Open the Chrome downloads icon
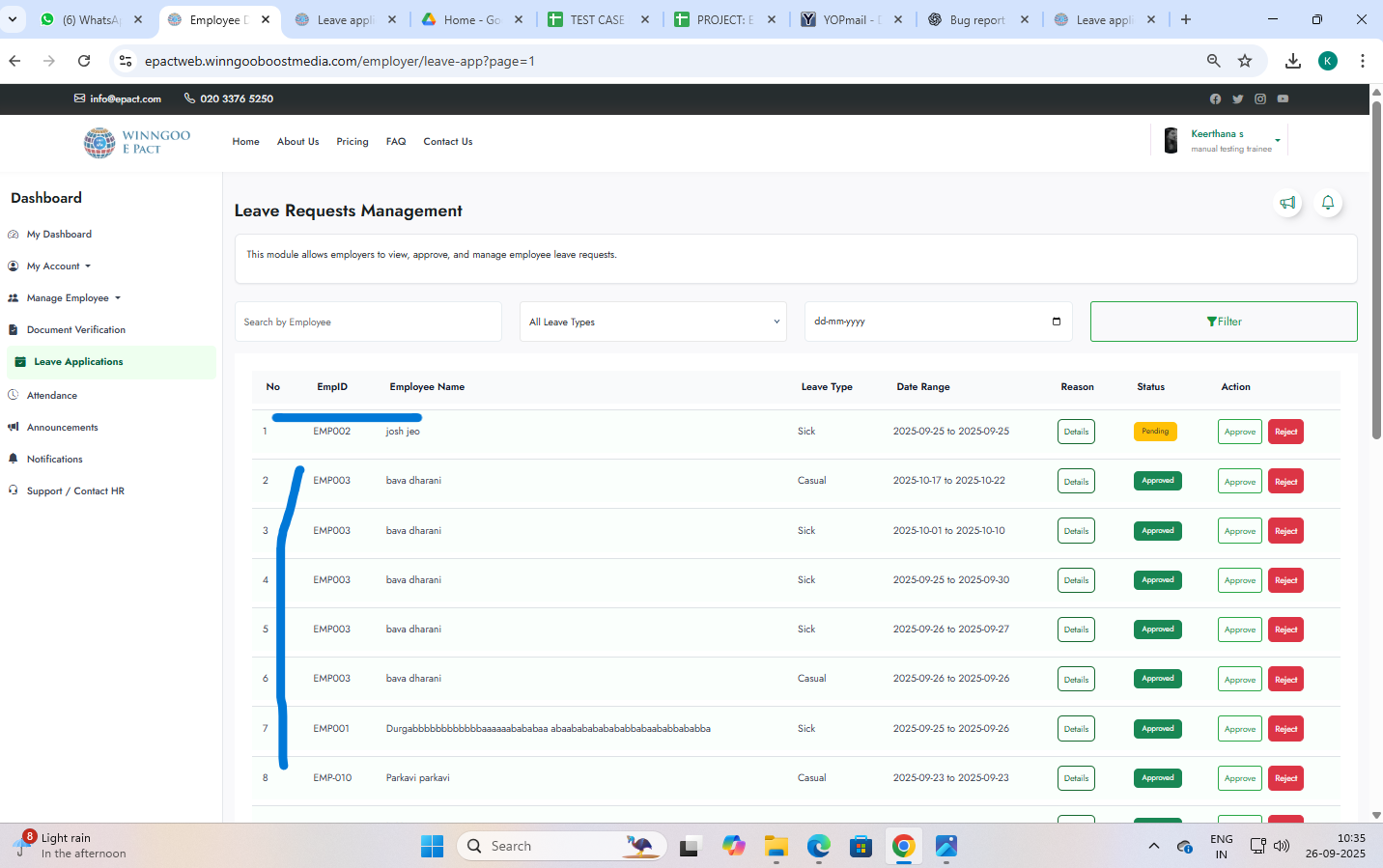Image resolution: width=1383 pixels, height=868 pixels. tap(1292, 61)
